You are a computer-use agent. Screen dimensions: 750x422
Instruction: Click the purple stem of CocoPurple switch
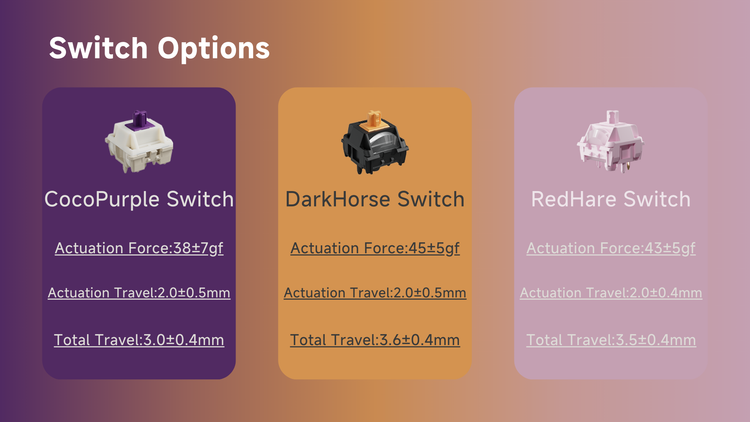tap(139, 119)
